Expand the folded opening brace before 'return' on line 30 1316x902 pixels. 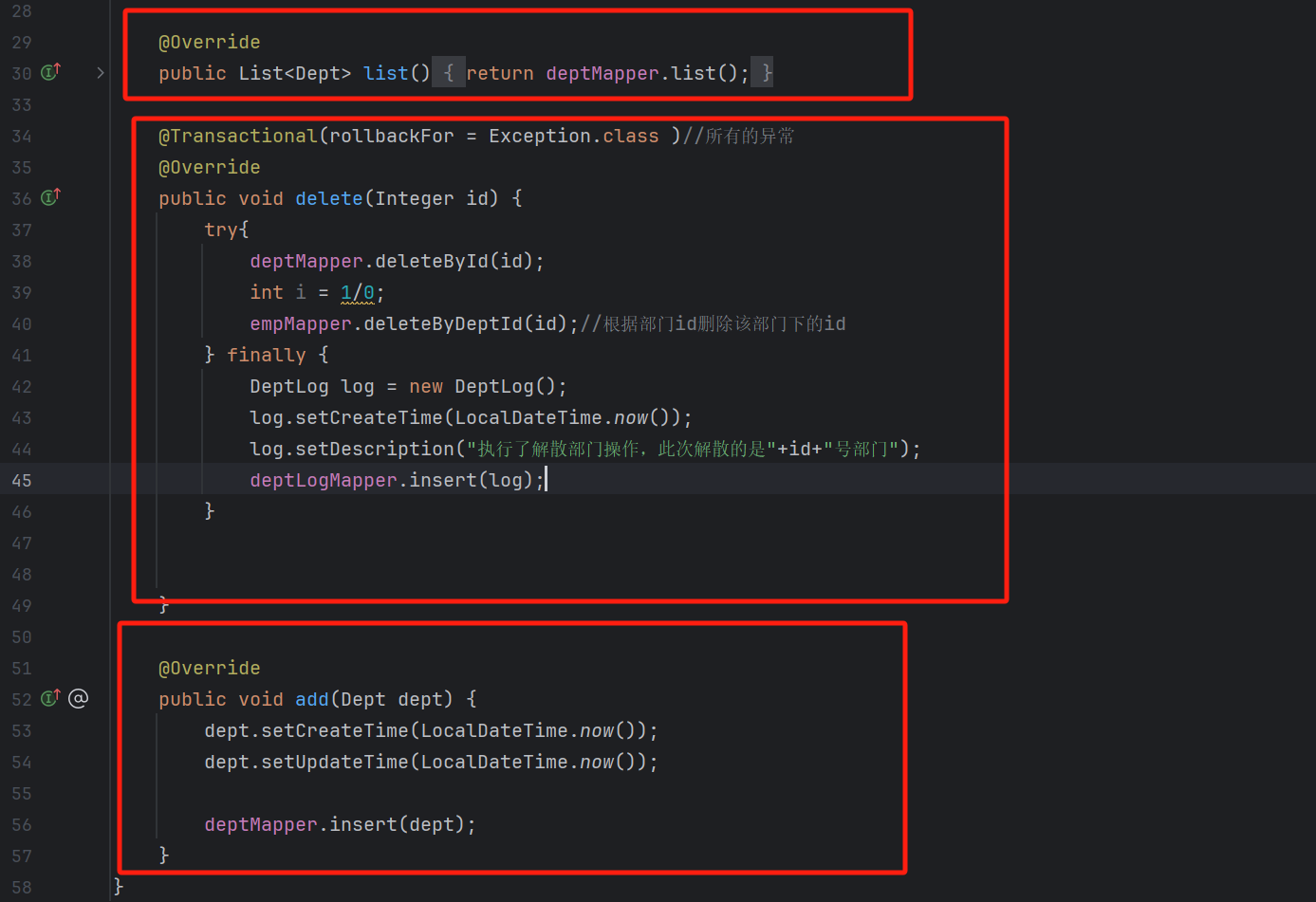click(x=449, y=73)
